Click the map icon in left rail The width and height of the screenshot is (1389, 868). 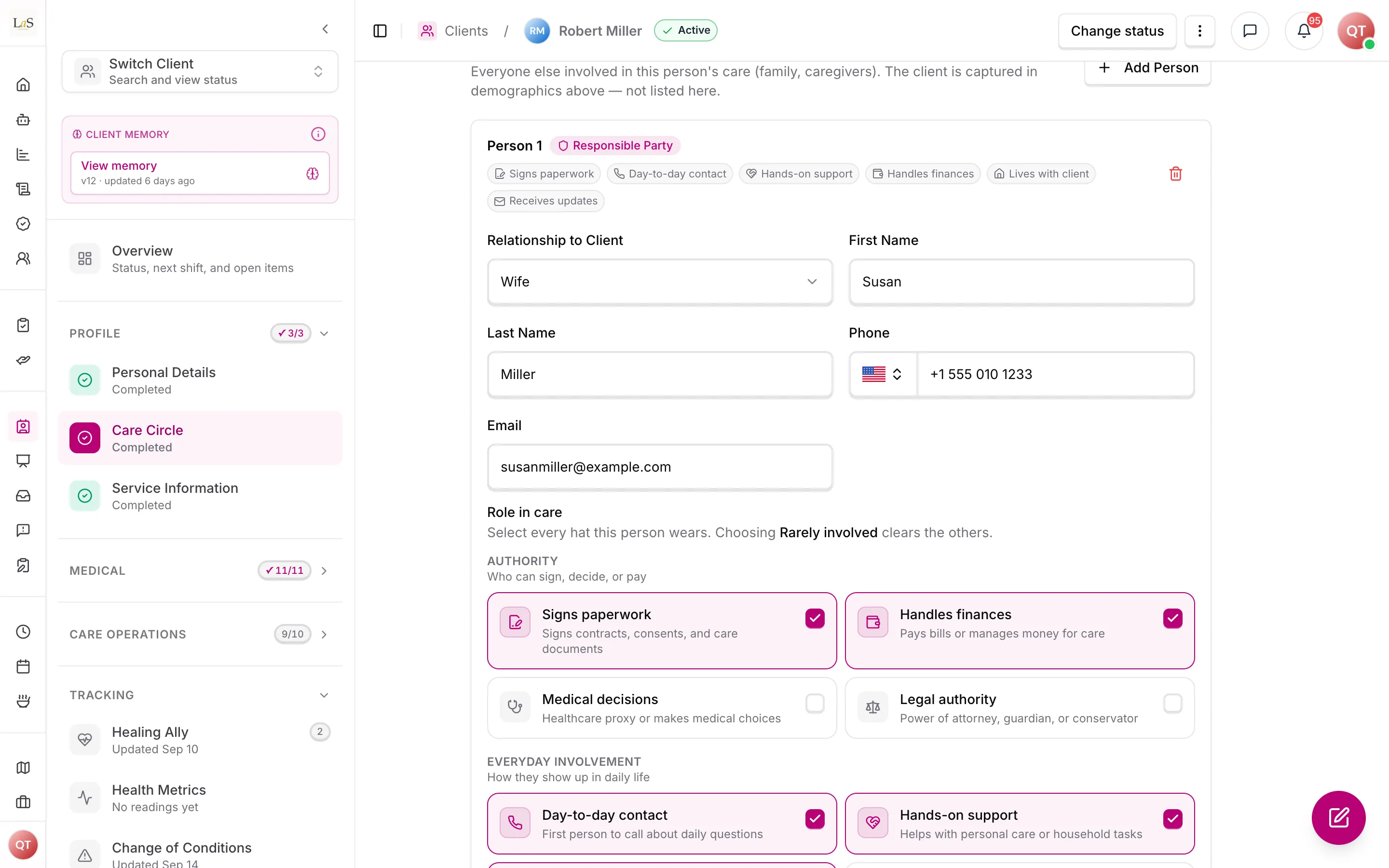point(23,768)
